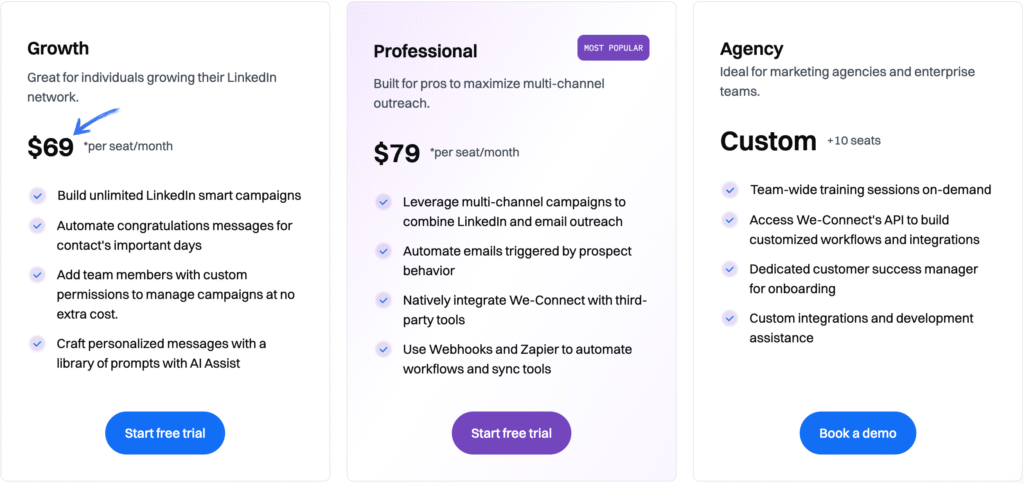Click the $79 Professional price
Viewport: 1024px width, 484px height.
pos(396,153)
